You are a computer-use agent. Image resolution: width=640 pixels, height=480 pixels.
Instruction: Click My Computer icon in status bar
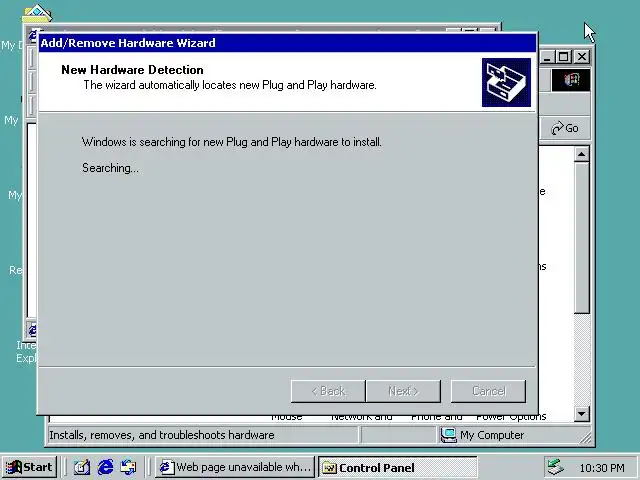[449, 435]
